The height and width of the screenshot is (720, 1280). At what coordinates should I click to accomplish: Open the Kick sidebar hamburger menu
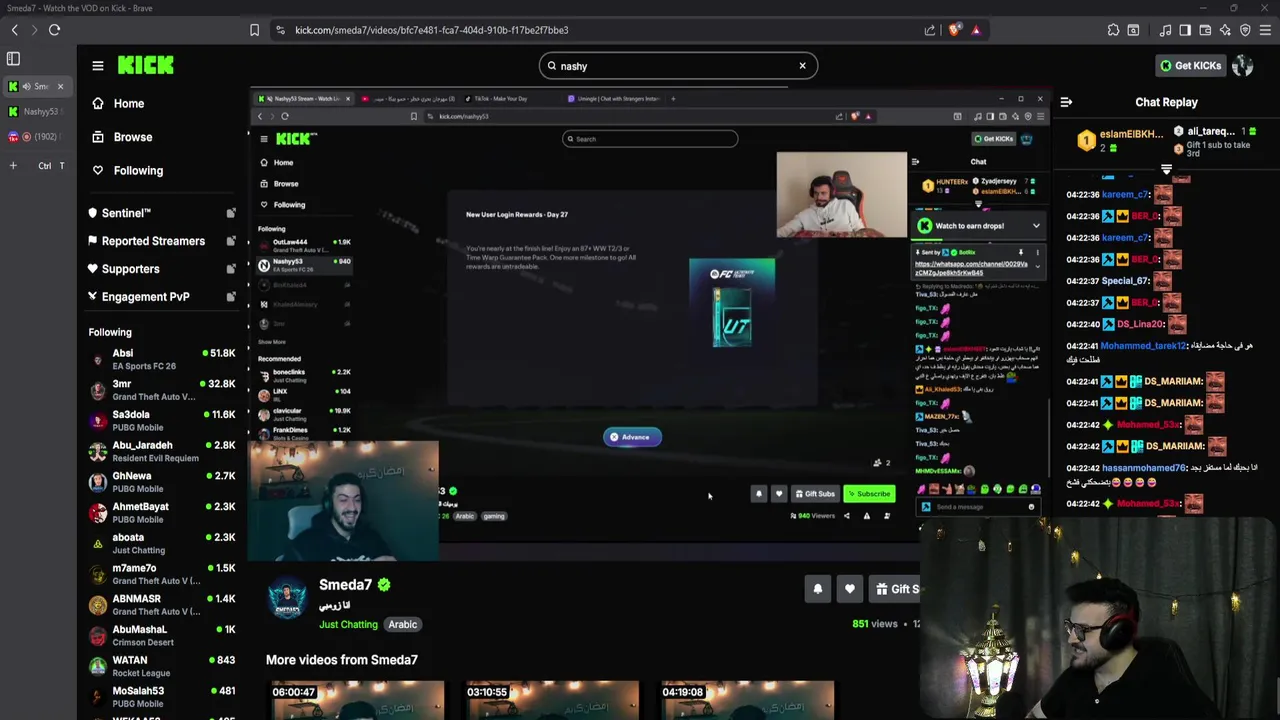[98, 66]
